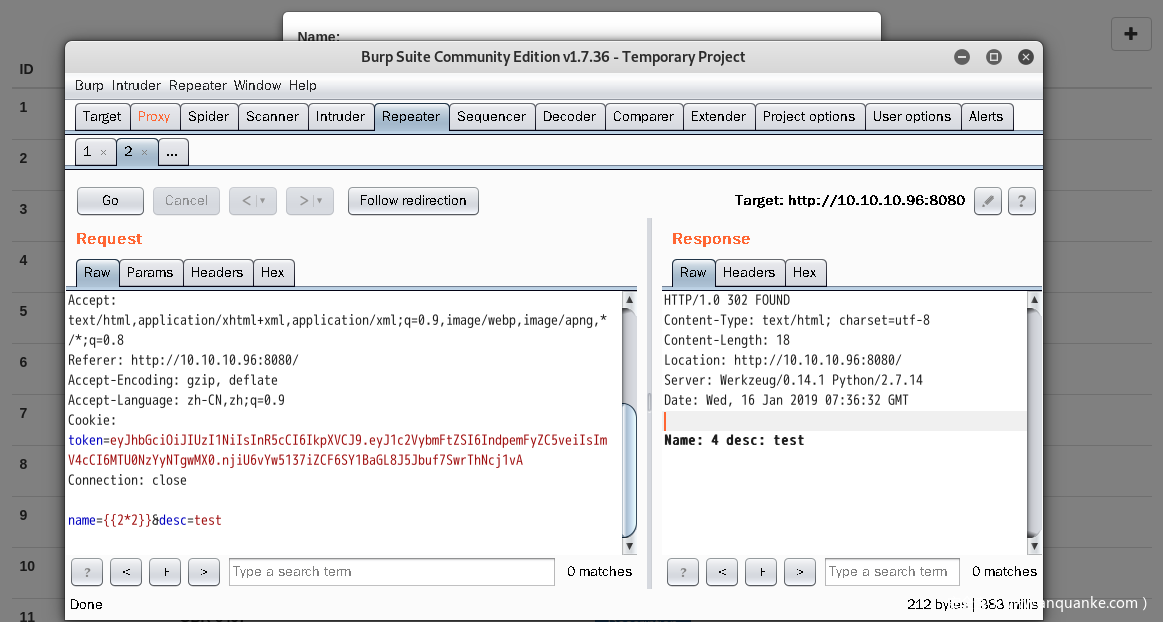1163x622 pixels.
Task: Click the Follow redirection button
Action: point(413,201)
